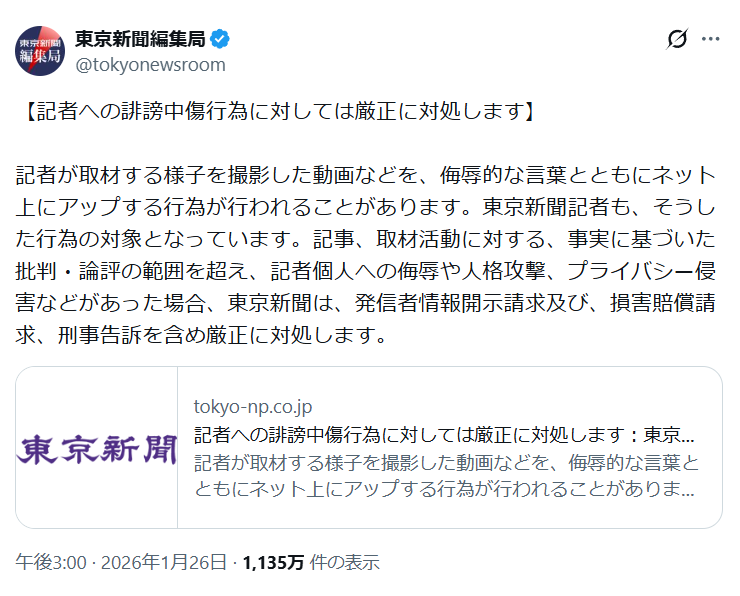Click the body line starting 記者が取材する様子
This screenshot has height=596, width=740.
367,176
